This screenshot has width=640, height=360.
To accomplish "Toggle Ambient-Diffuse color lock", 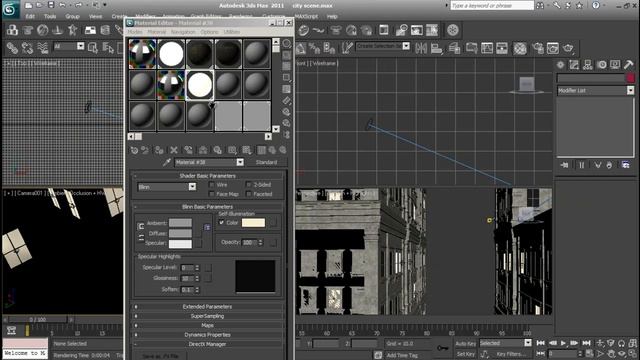I will pos(141,226).
